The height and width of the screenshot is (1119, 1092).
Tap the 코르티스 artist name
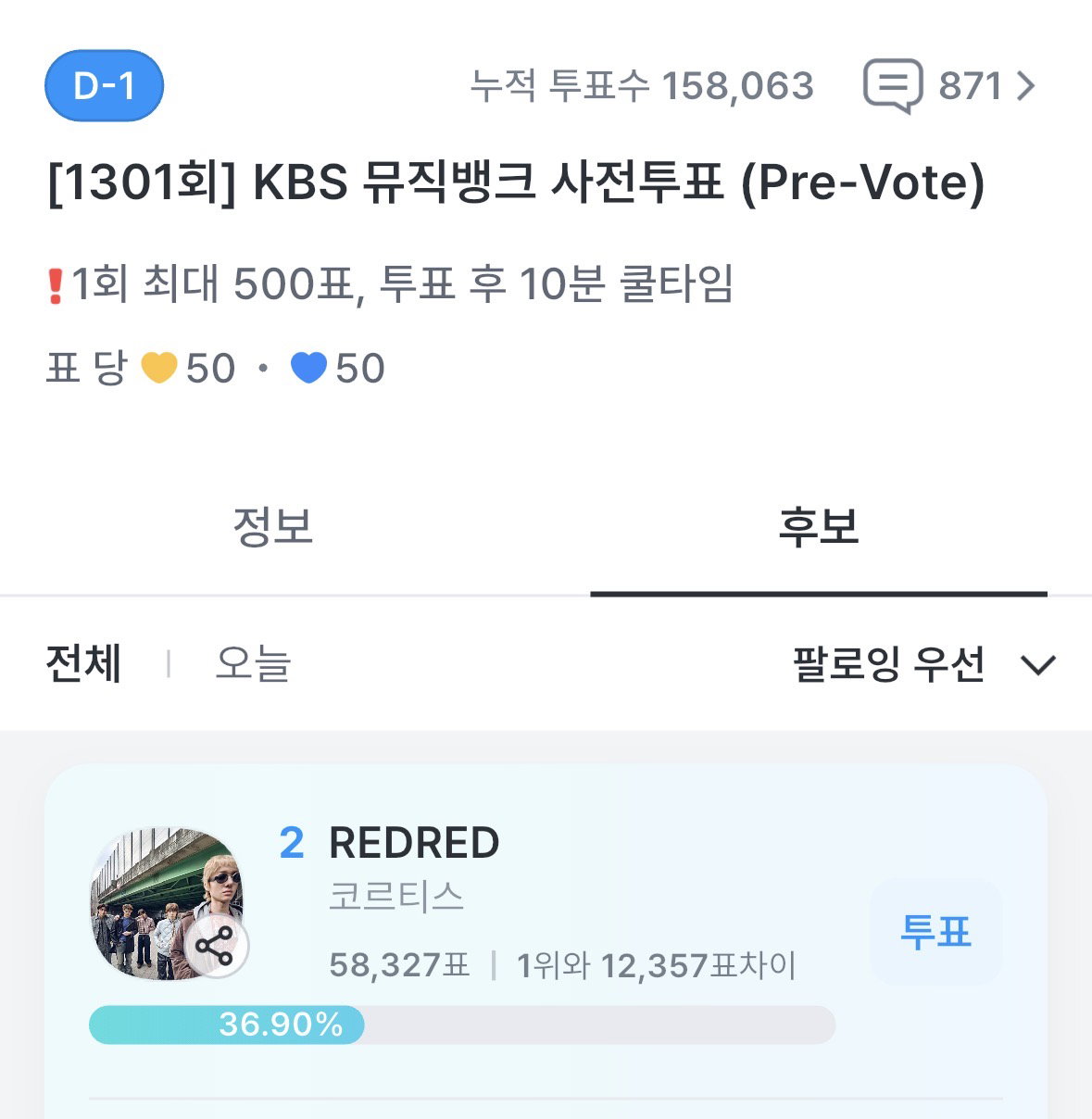click(x=396, y=896)
